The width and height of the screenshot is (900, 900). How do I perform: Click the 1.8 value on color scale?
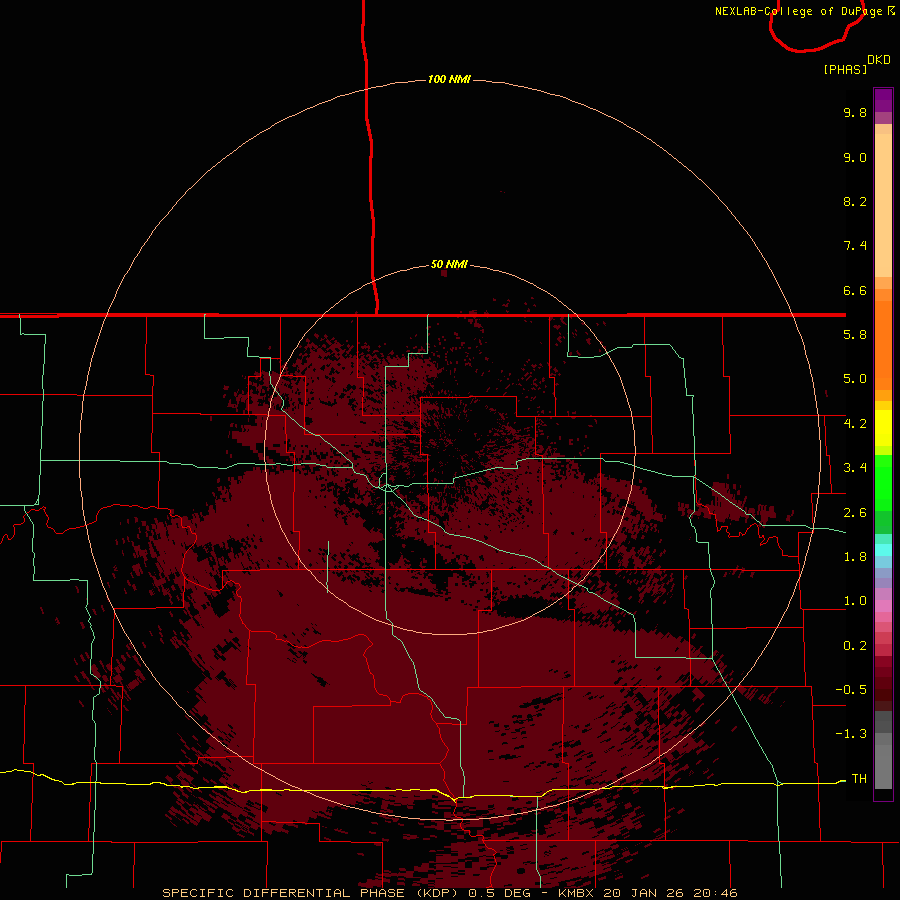coord(855,557)
